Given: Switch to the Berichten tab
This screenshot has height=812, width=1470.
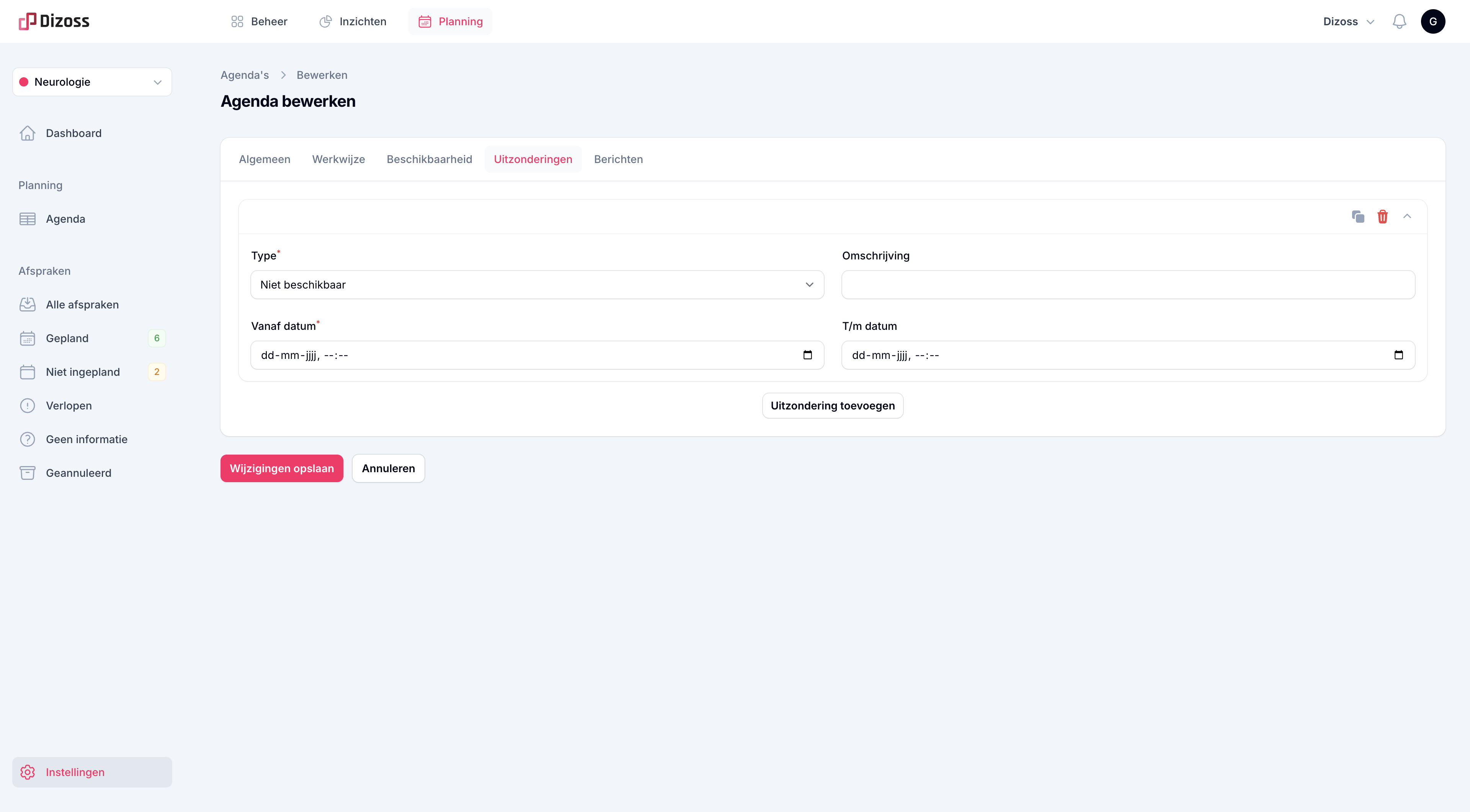Looking at the screenshot, I should click(618, 160).
